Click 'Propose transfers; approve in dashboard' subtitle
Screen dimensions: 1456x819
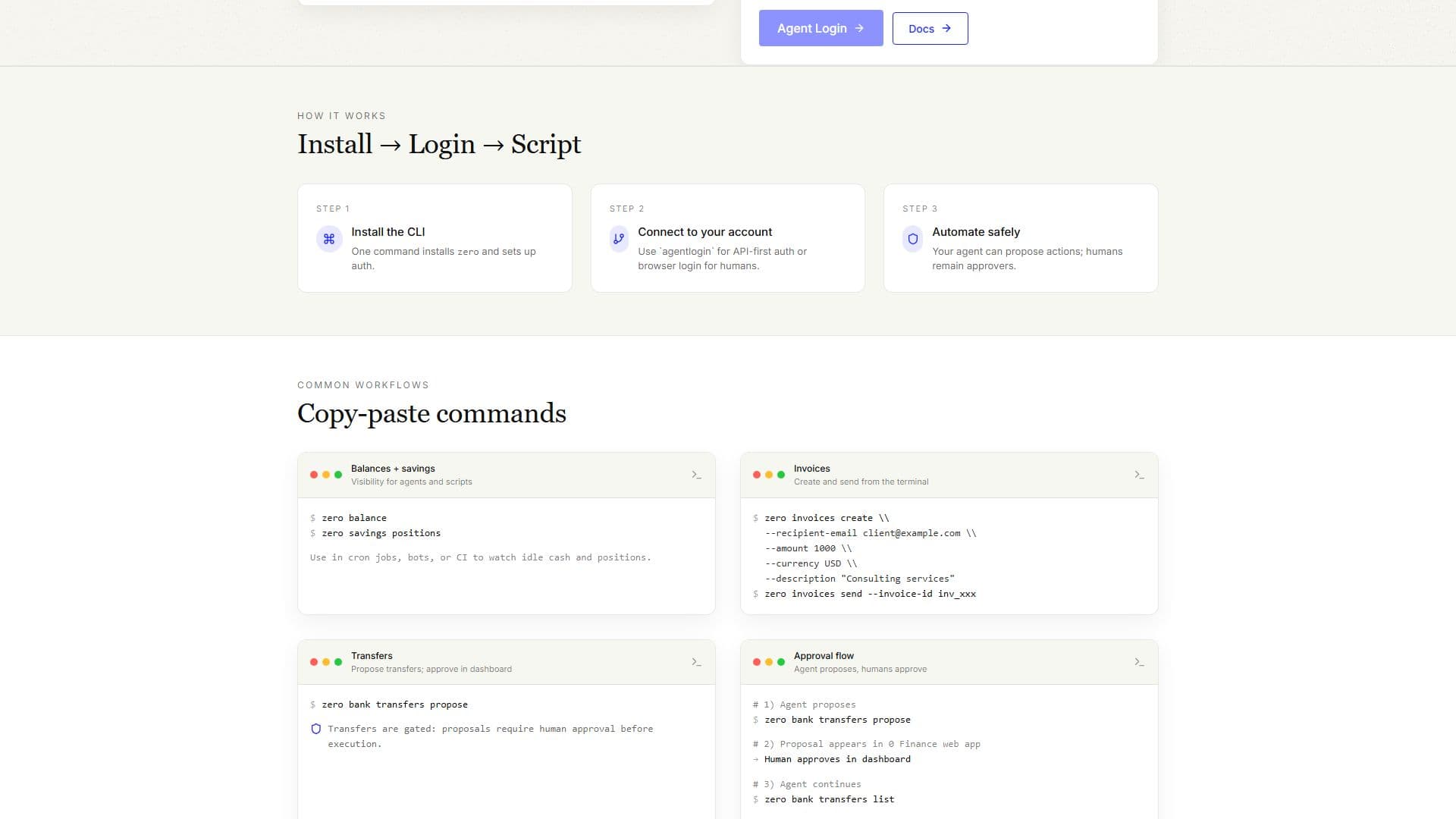[x=431, y=669]
